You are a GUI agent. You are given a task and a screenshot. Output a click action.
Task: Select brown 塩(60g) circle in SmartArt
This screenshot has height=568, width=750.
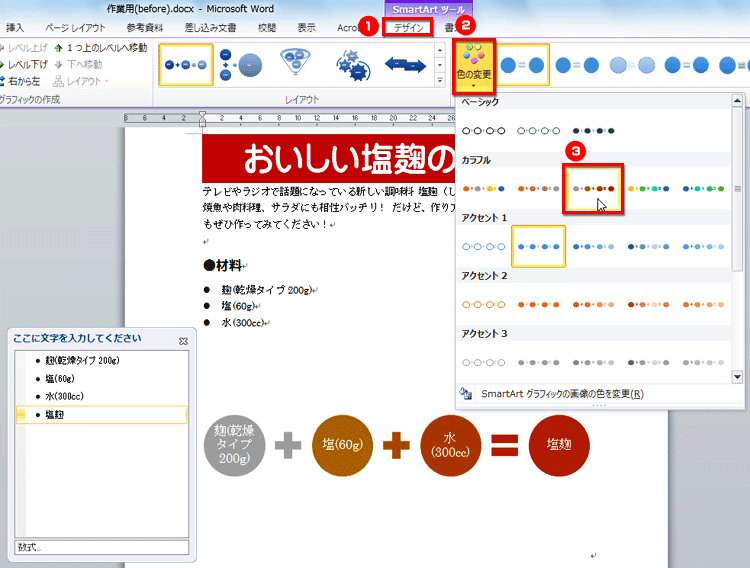[x=342, y=445]
